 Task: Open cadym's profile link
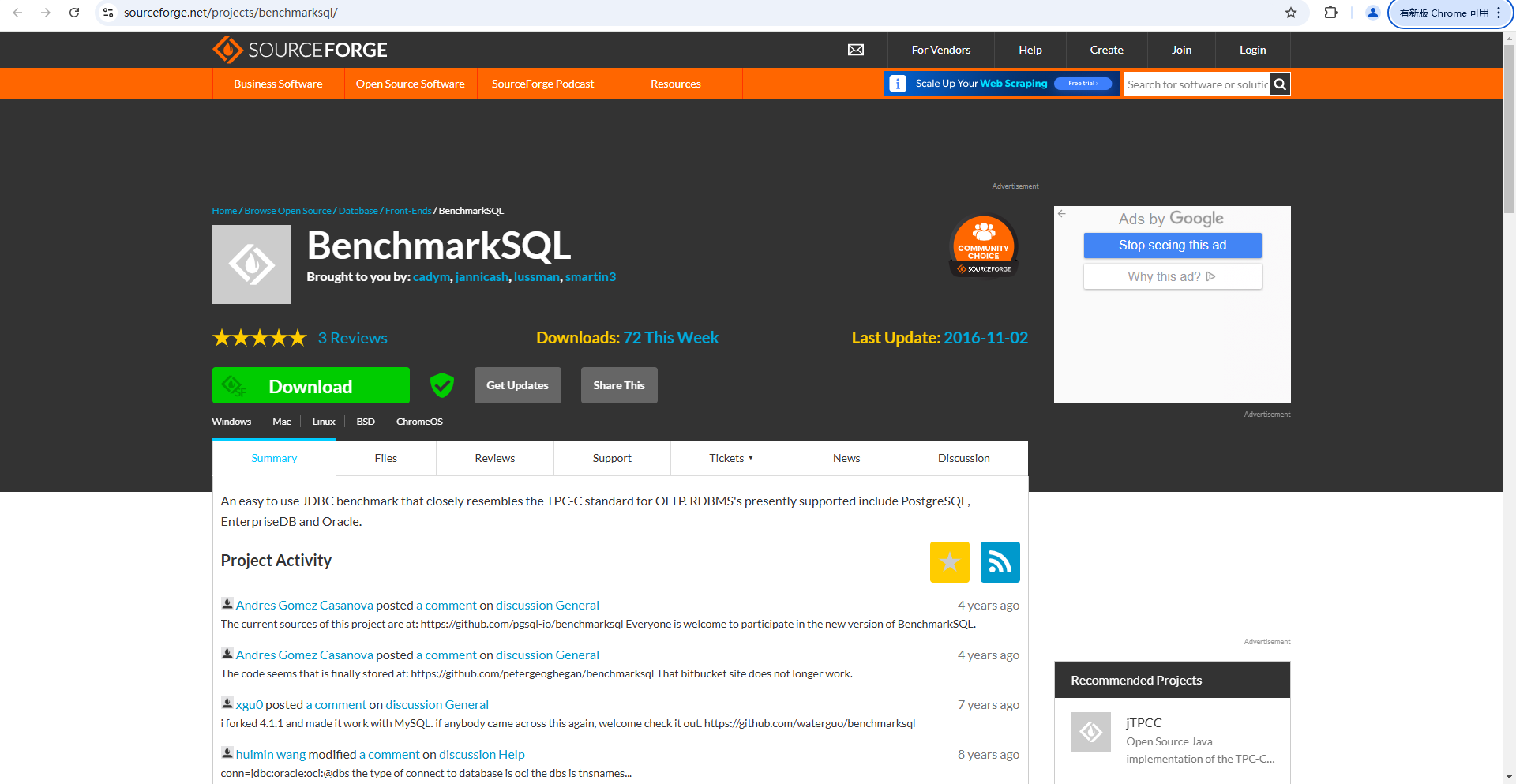pos(432,277)
